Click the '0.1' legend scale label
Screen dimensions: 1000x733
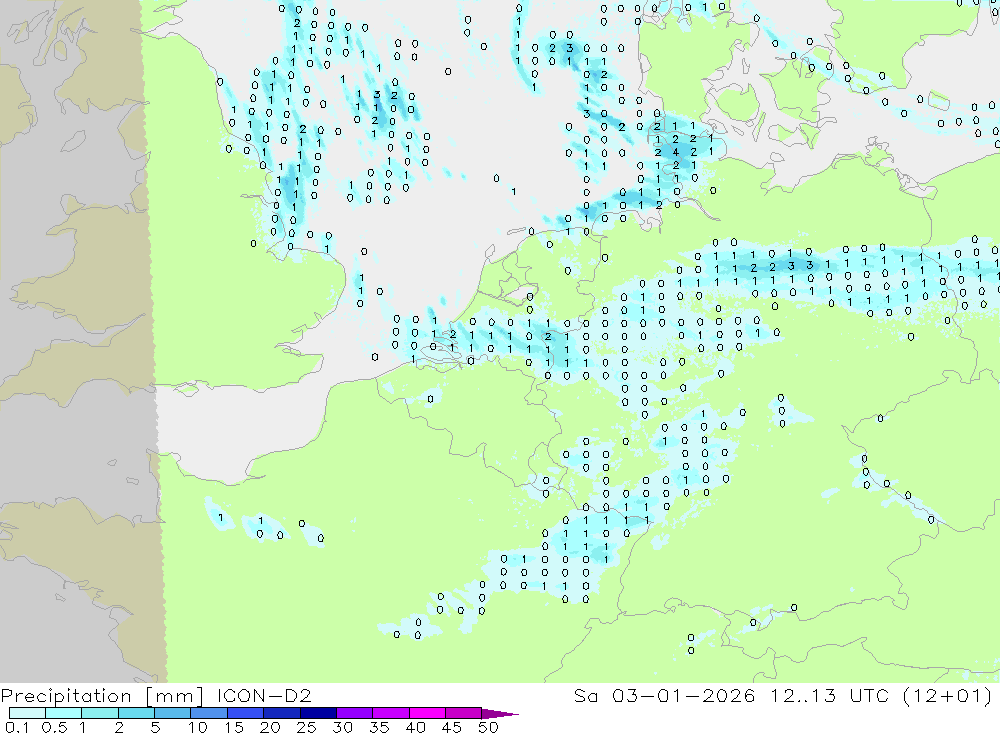tap(17, 727)
